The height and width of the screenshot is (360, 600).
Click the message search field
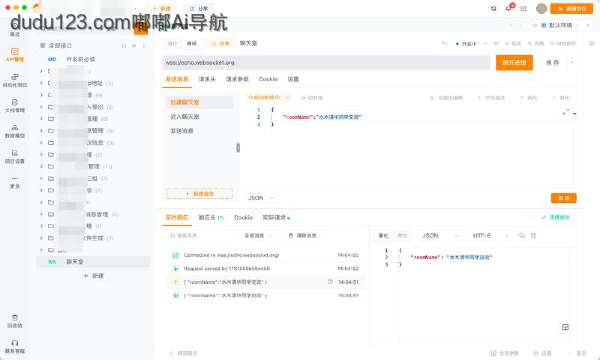click(x=201, y=236)
